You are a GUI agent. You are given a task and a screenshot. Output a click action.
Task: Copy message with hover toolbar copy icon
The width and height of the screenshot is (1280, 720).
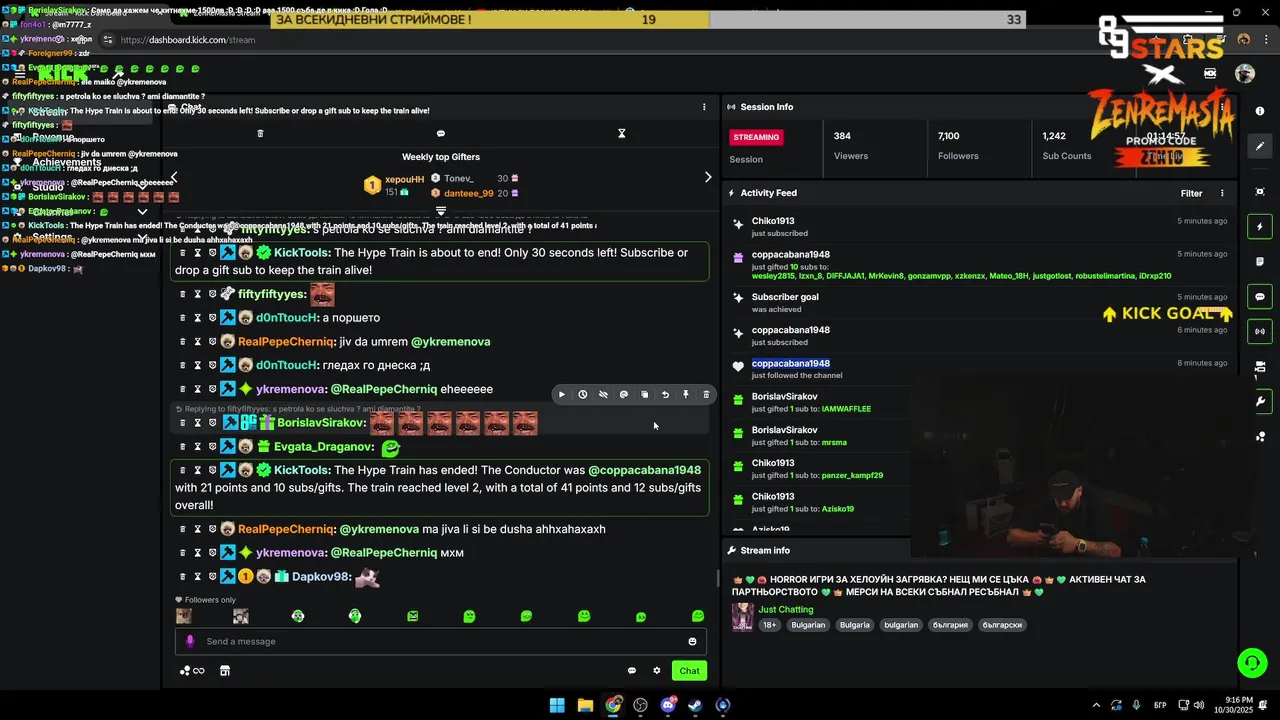[x=644, y=395]
